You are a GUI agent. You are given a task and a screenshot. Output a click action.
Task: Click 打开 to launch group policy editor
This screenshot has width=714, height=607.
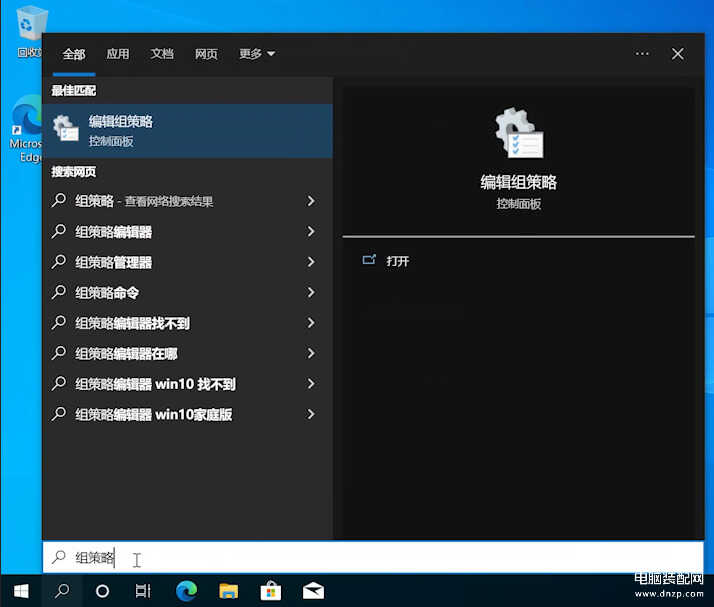[398, 261]
